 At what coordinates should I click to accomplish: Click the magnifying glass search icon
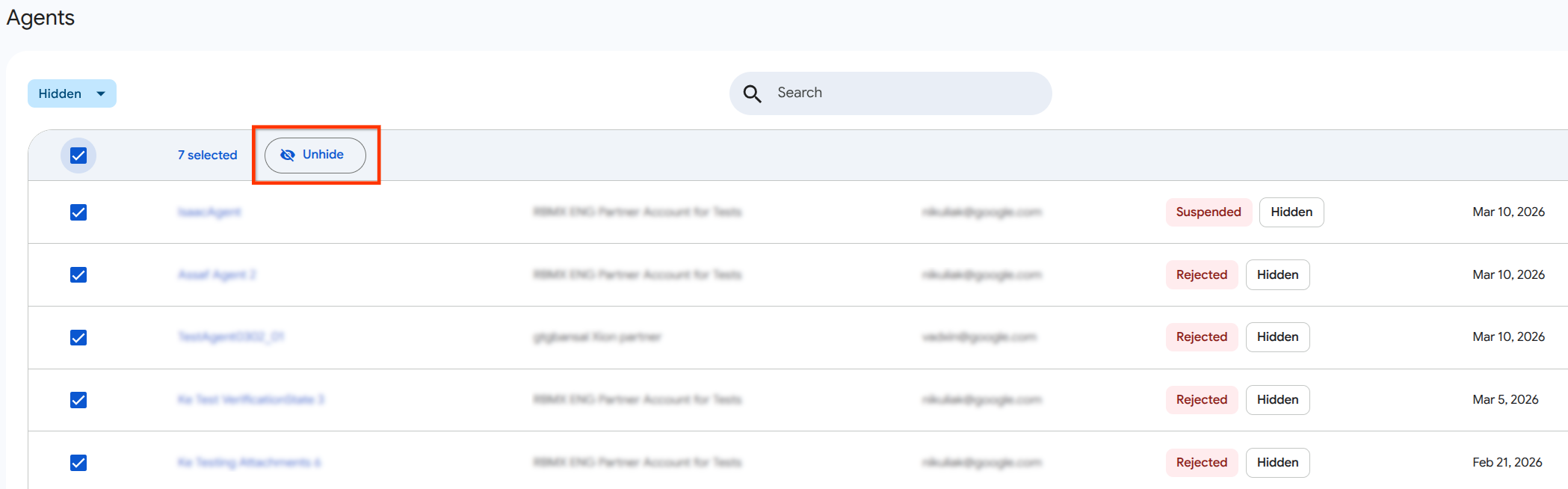click(x=752, y=93)
